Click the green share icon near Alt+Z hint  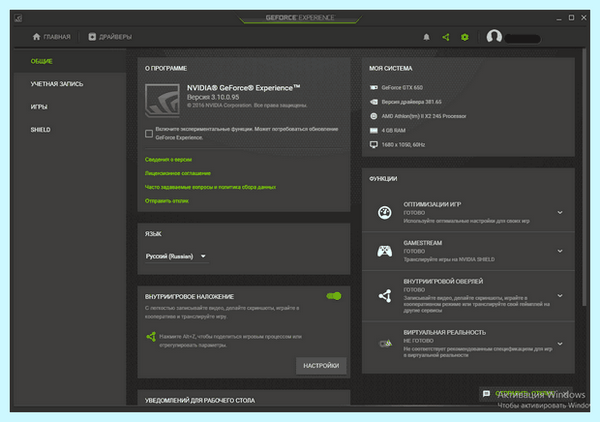click(x=151, y=337)
